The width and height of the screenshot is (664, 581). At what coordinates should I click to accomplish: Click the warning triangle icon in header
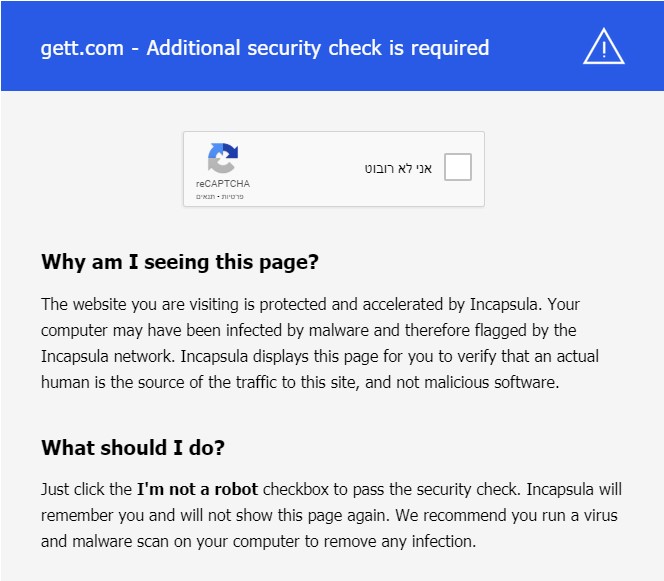click(603, 46)
